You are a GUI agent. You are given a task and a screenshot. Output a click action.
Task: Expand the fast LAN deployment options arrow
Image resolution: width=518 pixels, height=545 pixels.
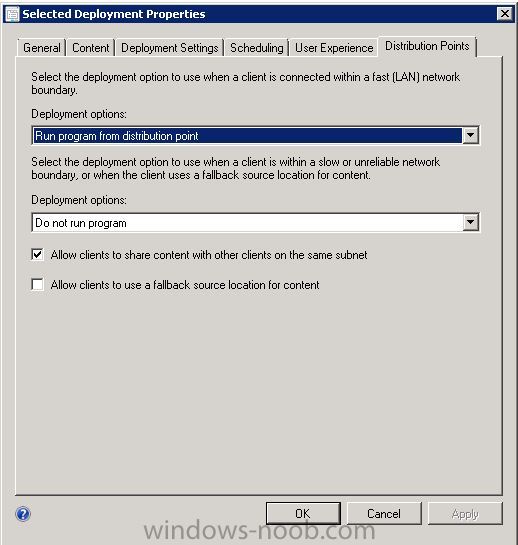pos(470,135)
